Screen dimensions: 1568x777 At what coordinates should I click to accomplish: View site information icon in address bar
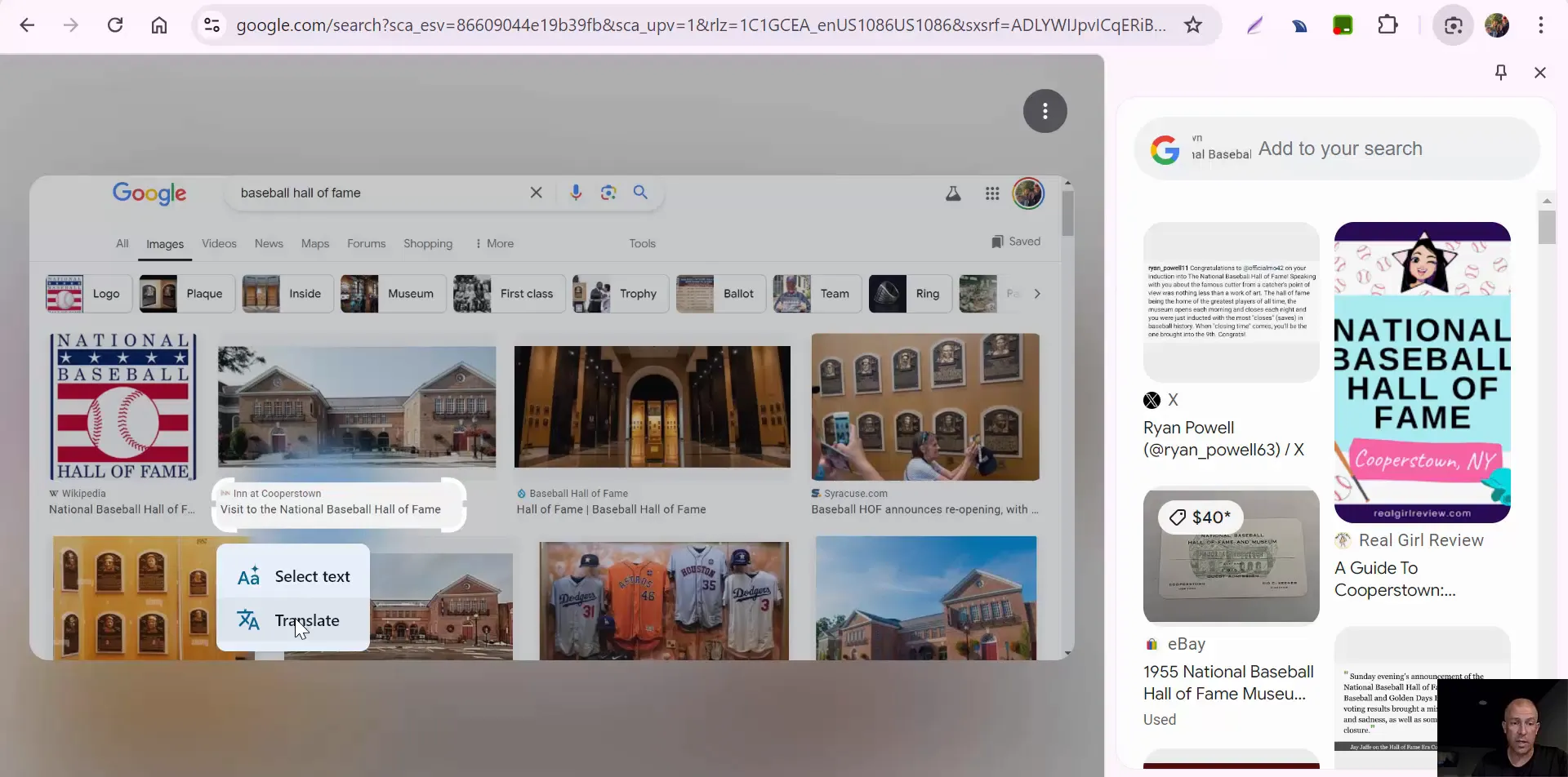click(212, 25)
